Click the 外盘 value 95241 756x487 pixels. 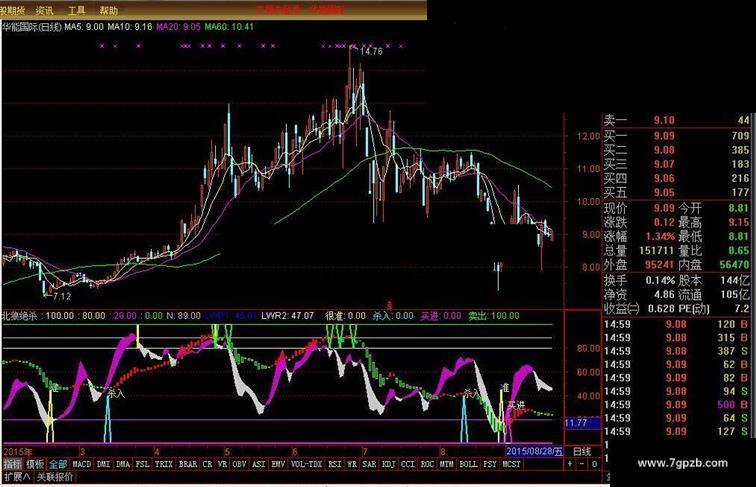click(660, 265)
